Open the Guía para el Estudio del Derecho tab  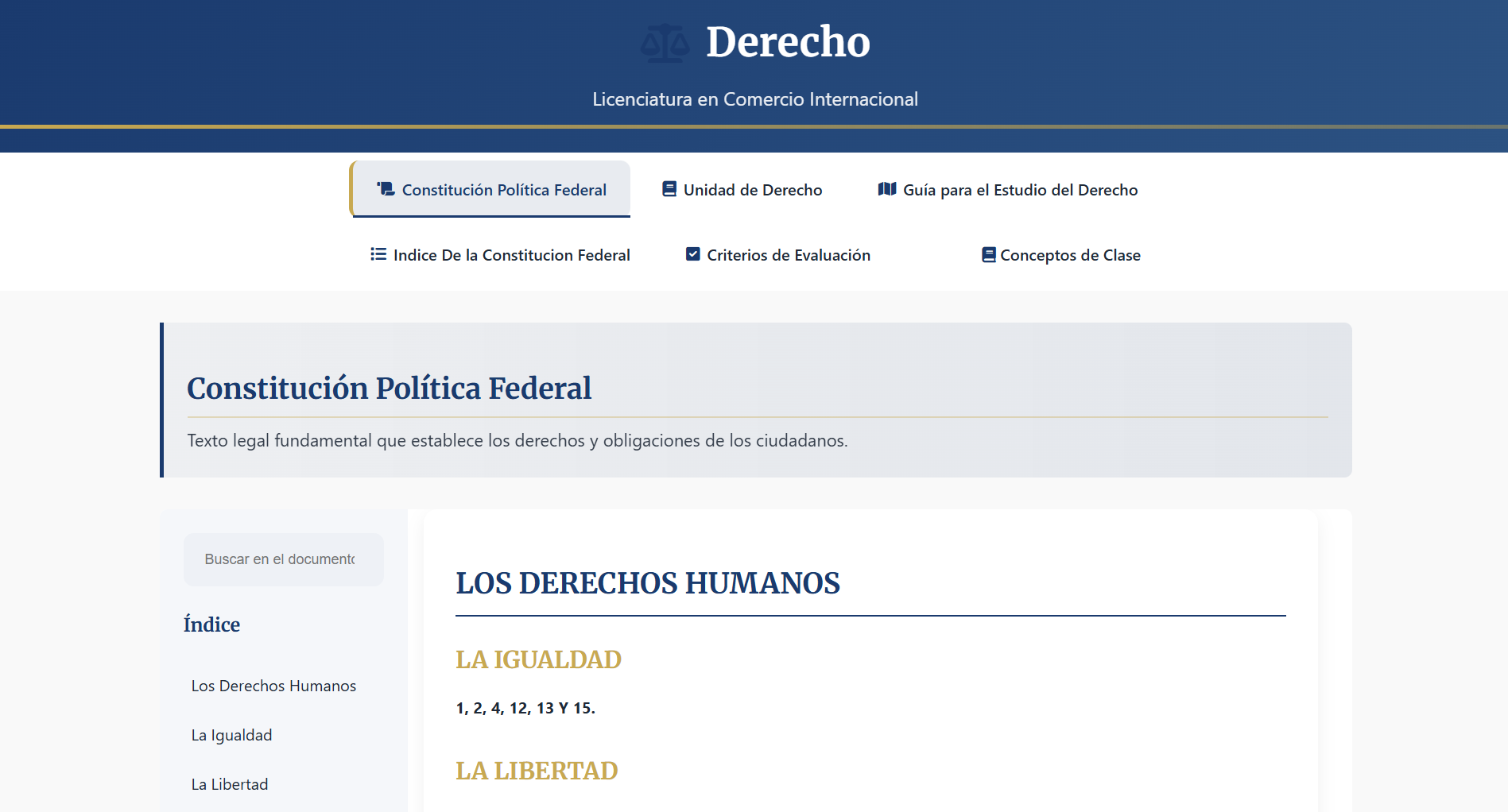[x=1021, y=189]
